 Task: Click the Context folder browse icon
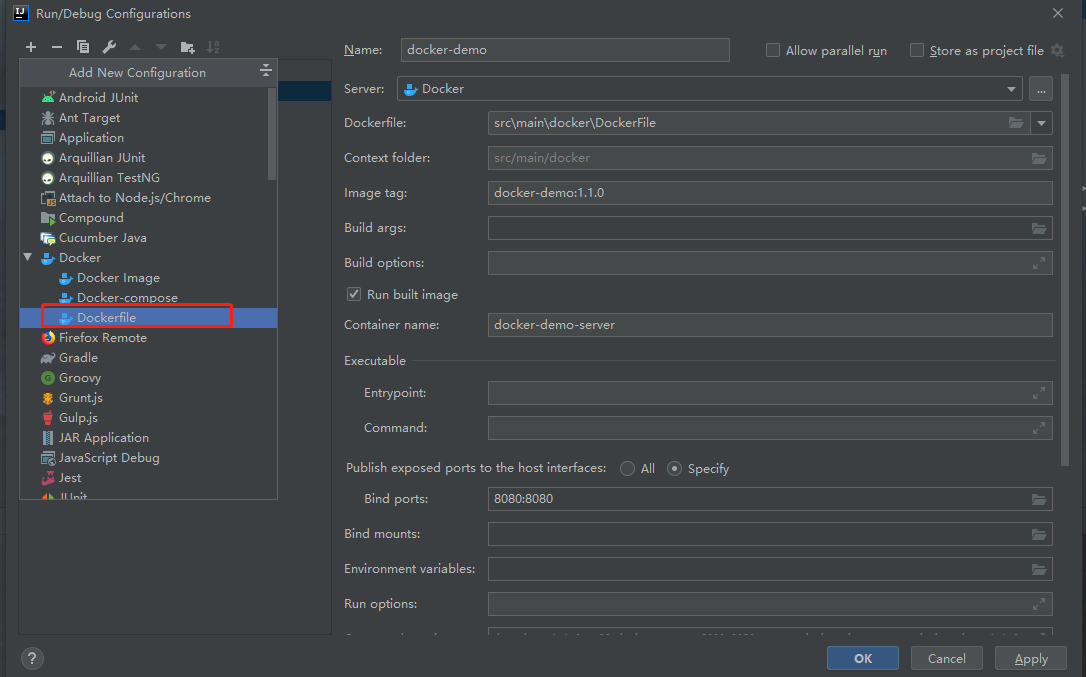click(1039, 158)
